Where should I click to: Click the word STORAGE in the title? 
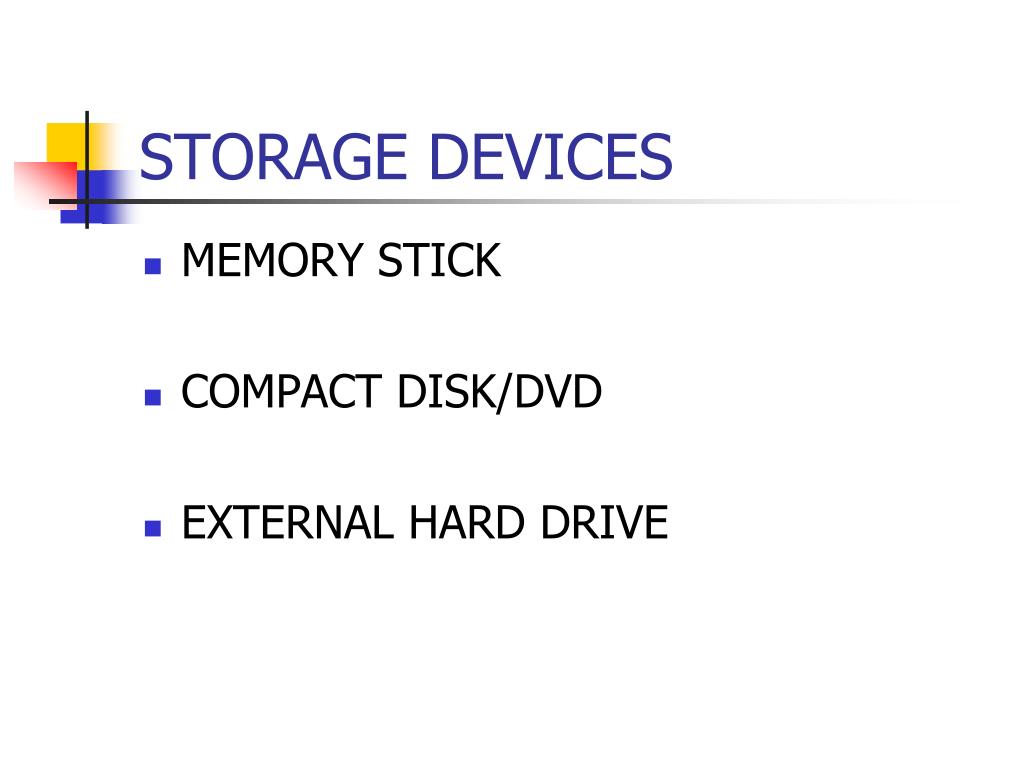274,157
